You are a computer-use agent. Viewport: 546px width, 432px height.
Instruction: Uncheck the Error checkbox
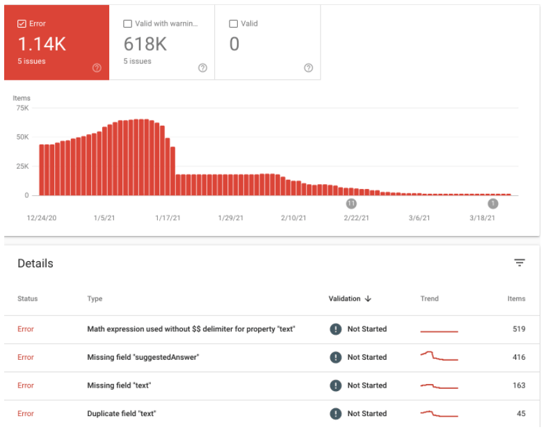22,24
